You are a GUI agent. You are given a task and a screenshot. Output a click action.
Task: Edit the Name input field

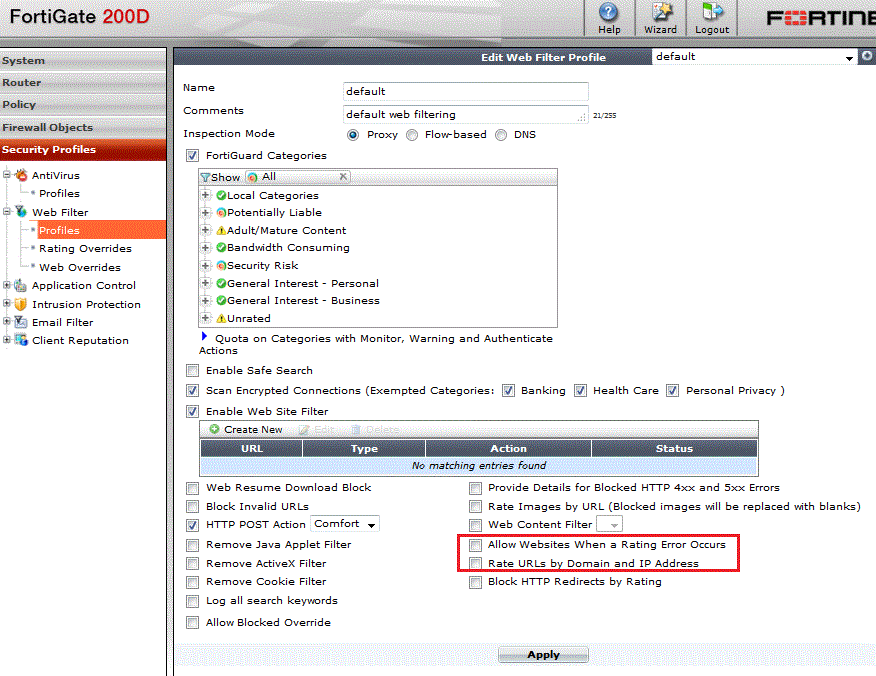pyautogui.click(x=465, y=91)
